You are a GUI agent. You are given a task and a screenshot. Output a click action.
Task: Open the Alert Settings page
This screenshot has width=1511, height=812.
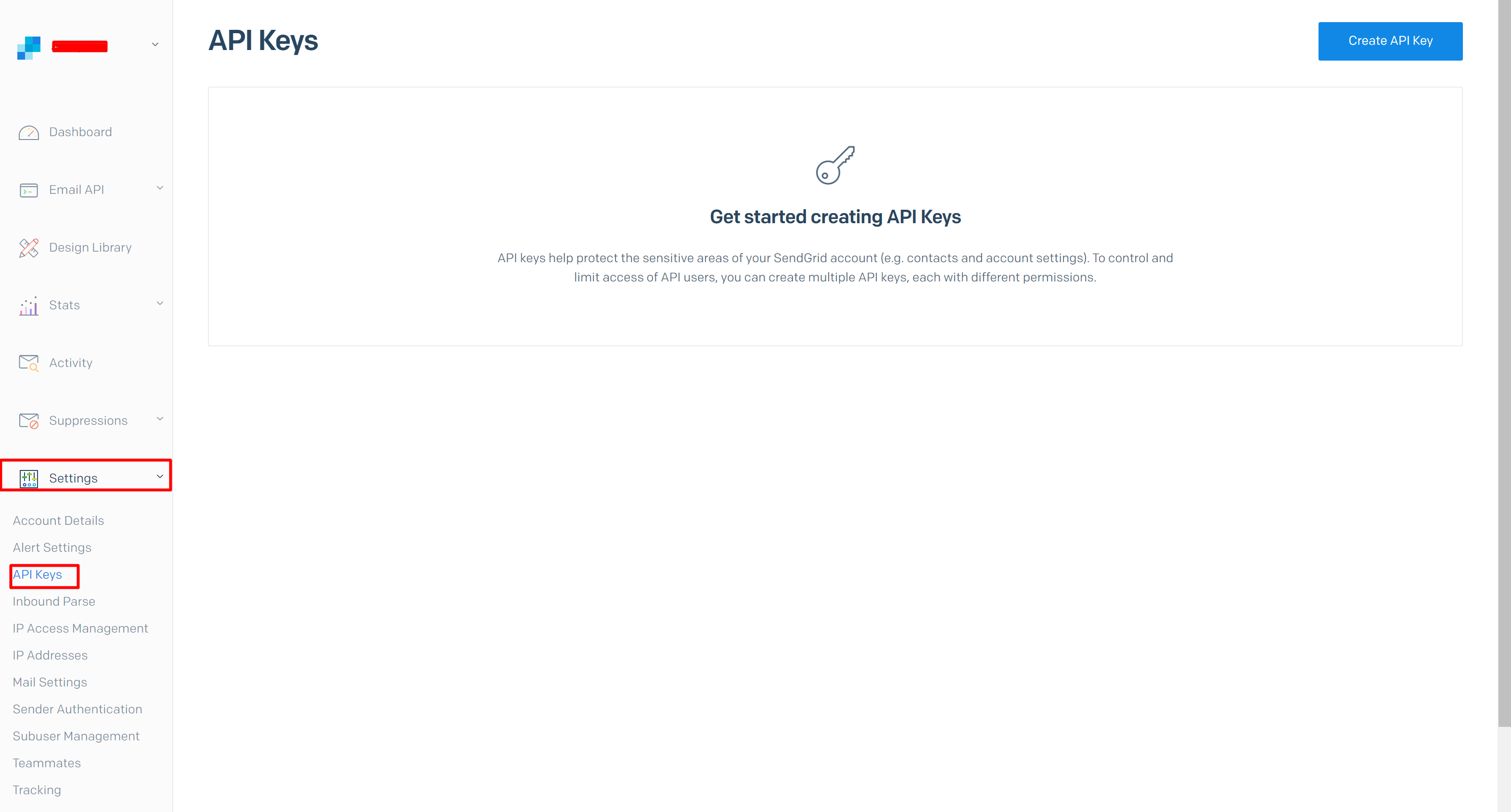point(51,547)
